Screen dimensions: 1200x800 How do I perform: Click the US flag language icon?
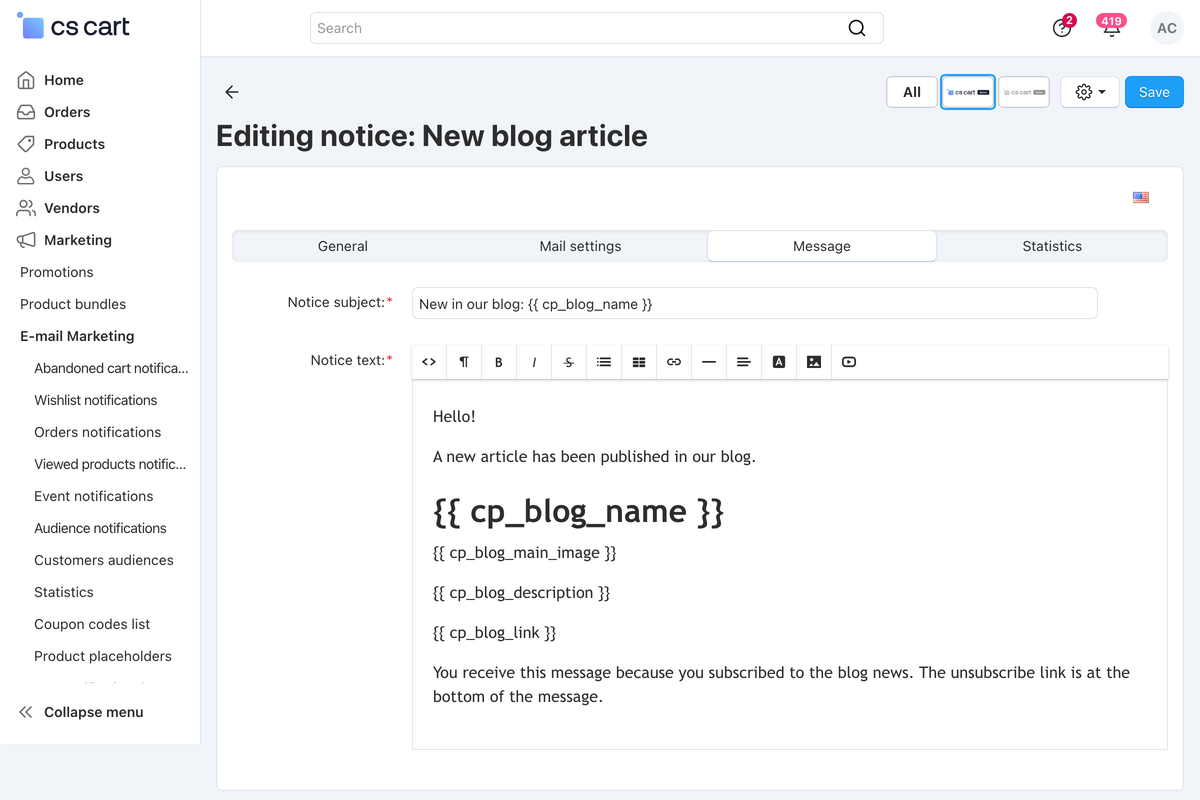[x=1141, y=197]
